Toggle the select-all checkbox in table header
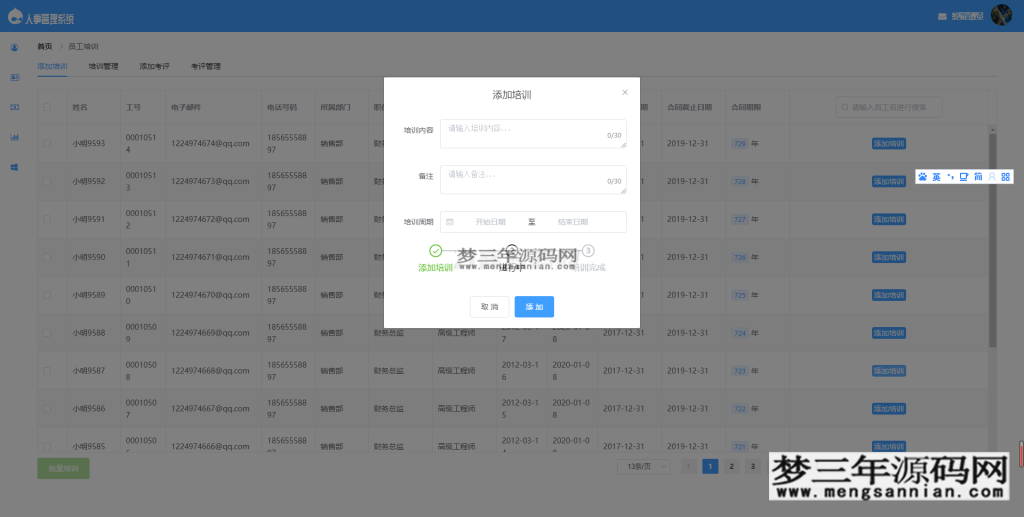Screen dimensions: 1024x517 47,107
